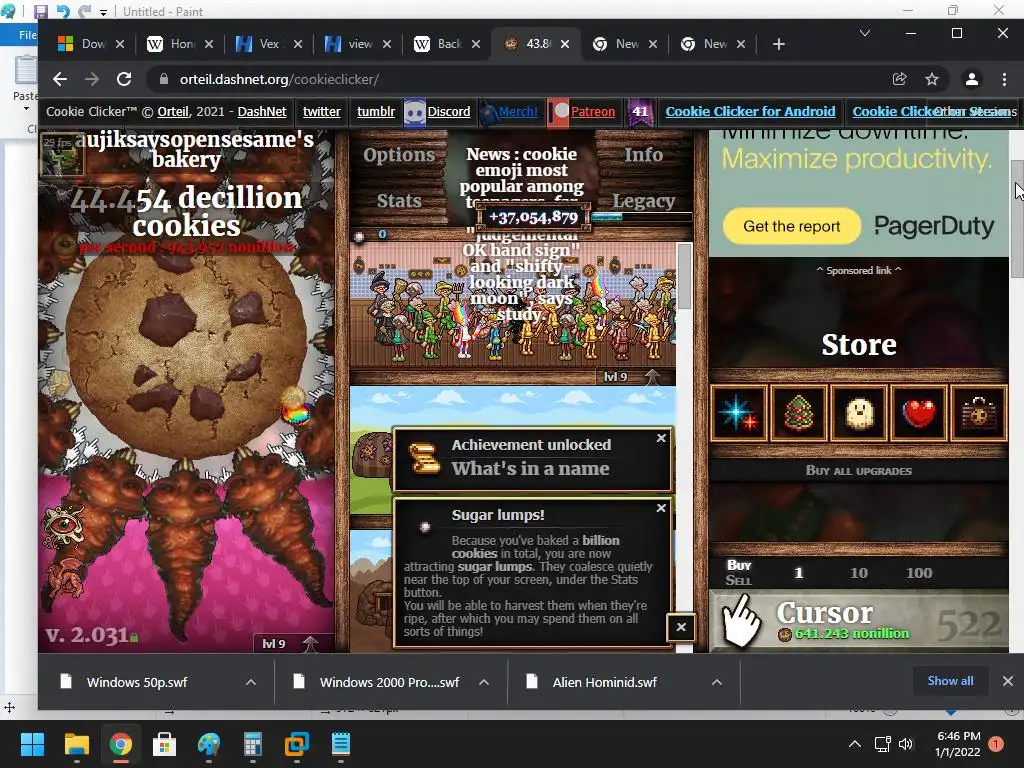Open a new browser tab with plus

point(778,44)
